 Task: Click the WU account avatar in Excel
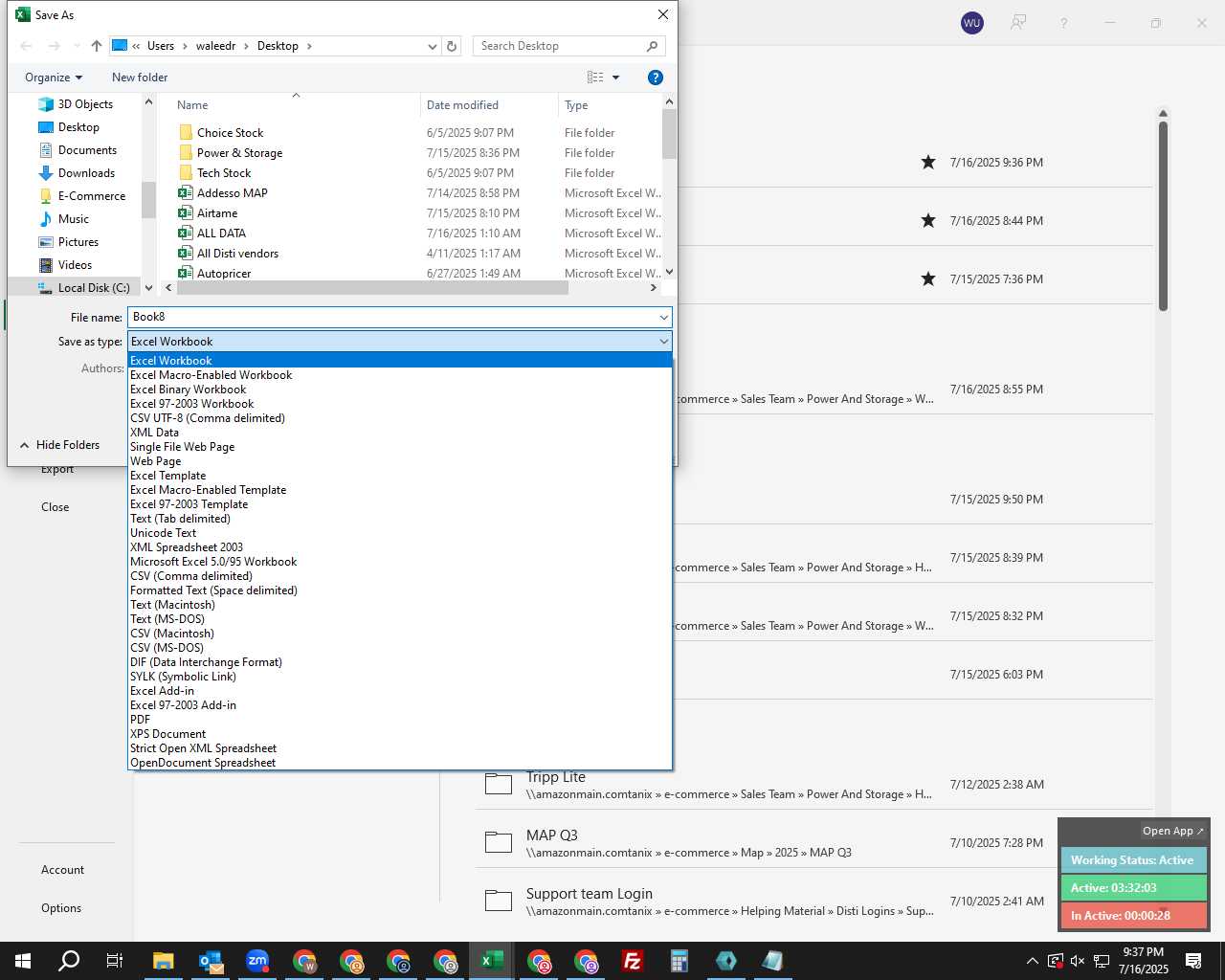972,23
